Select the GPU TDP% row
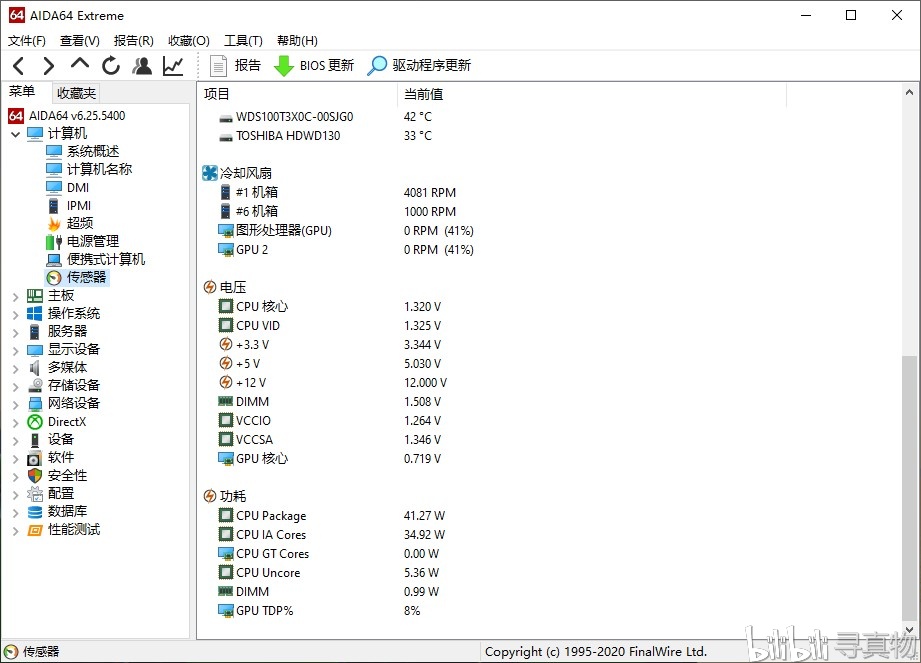This screenshot has width=921, height=663. [x=256, y=611]
